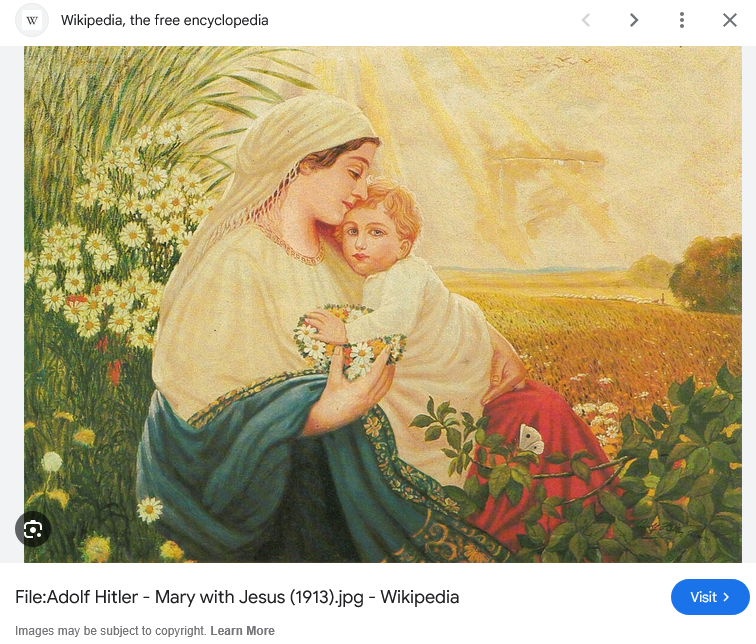Search this image with Google Lens icon

pos(33,529)
